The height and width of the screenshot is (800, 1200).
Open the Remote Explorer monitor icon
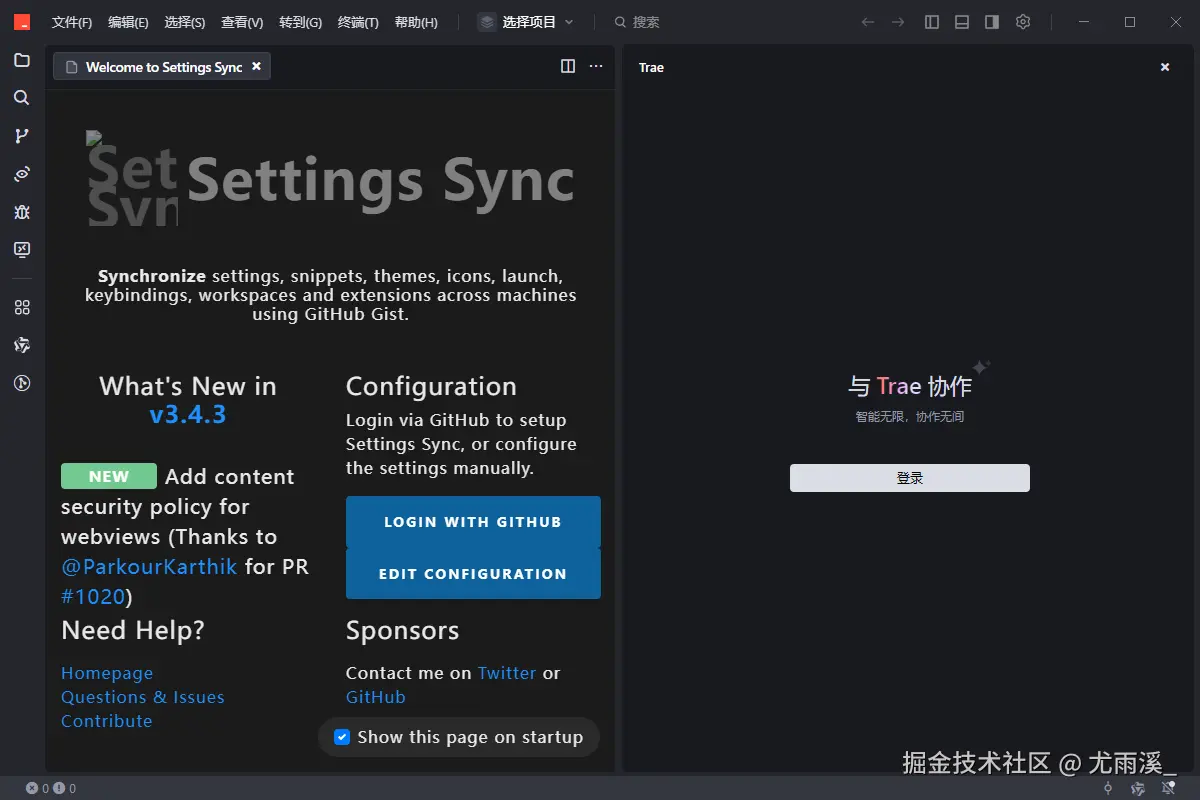(x=22, y=250)
